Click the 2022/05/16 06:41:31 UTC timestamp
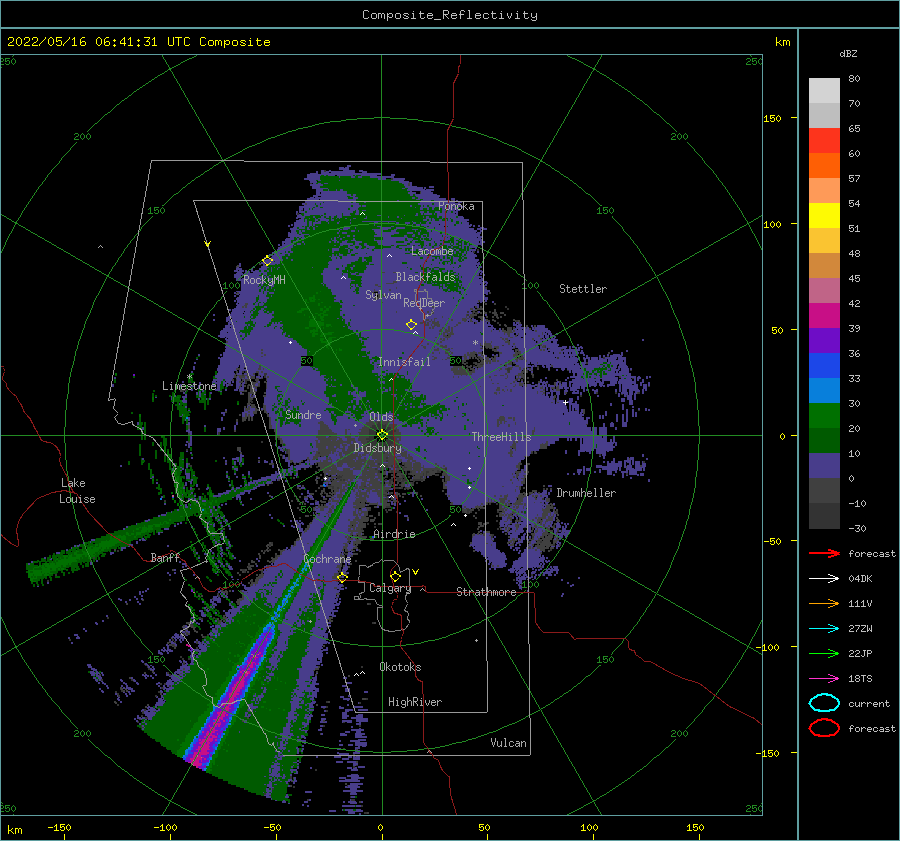900x841 pixels. click(x=87, y=42)
